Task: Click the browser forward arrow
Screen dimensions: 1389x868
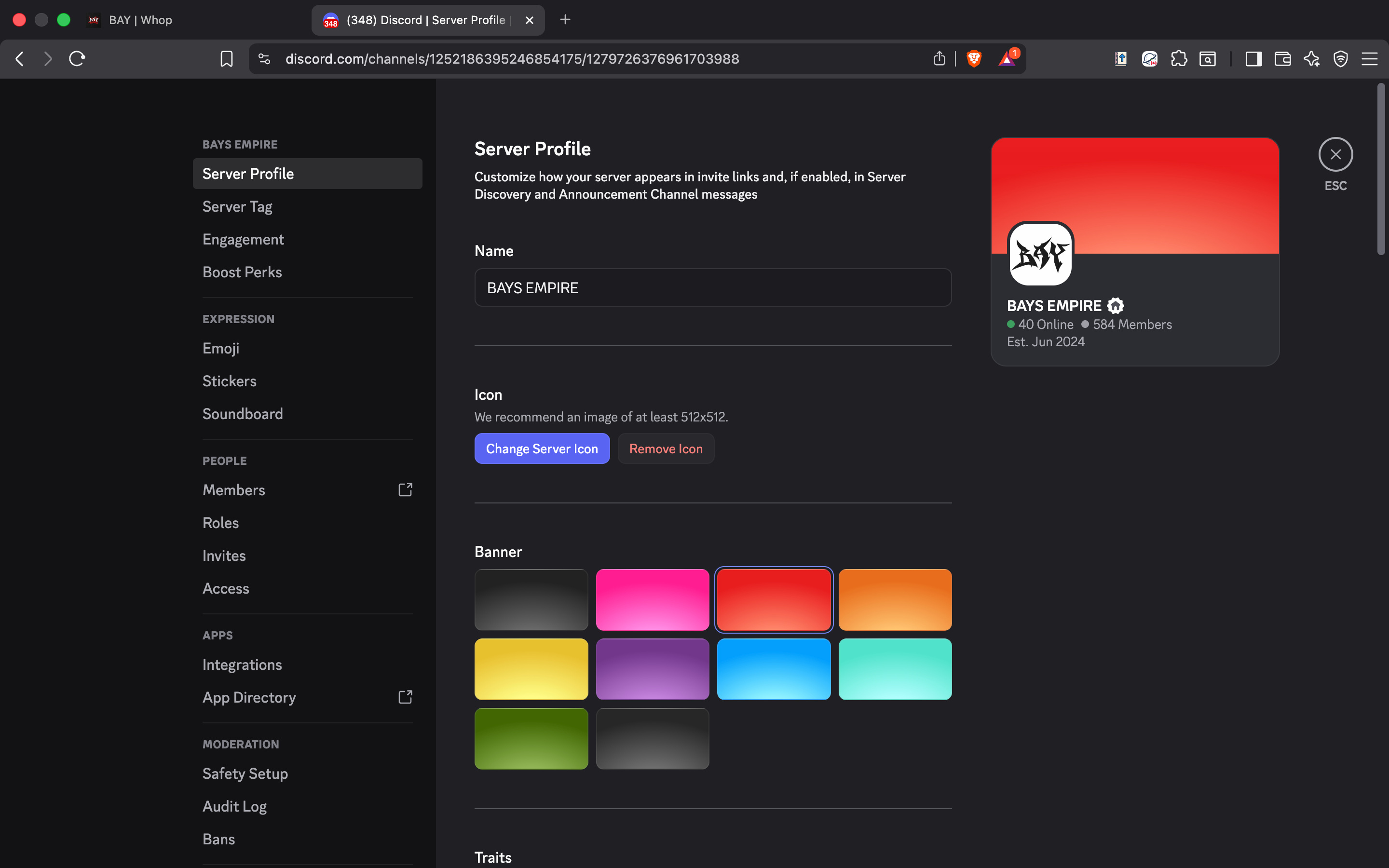Action: (x=48, y=58)
